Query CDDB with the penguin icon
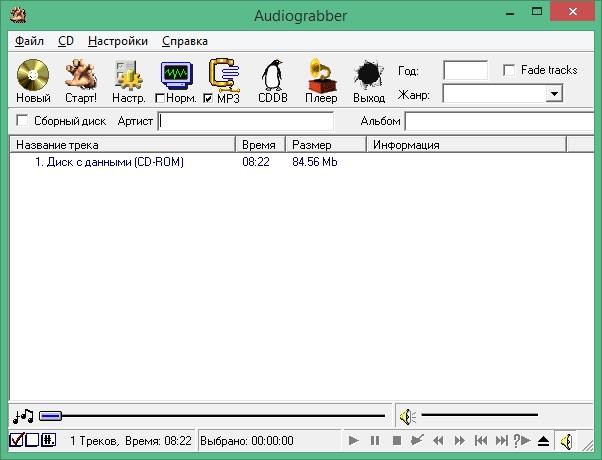 pyautogui.click(x=273, y=75)
